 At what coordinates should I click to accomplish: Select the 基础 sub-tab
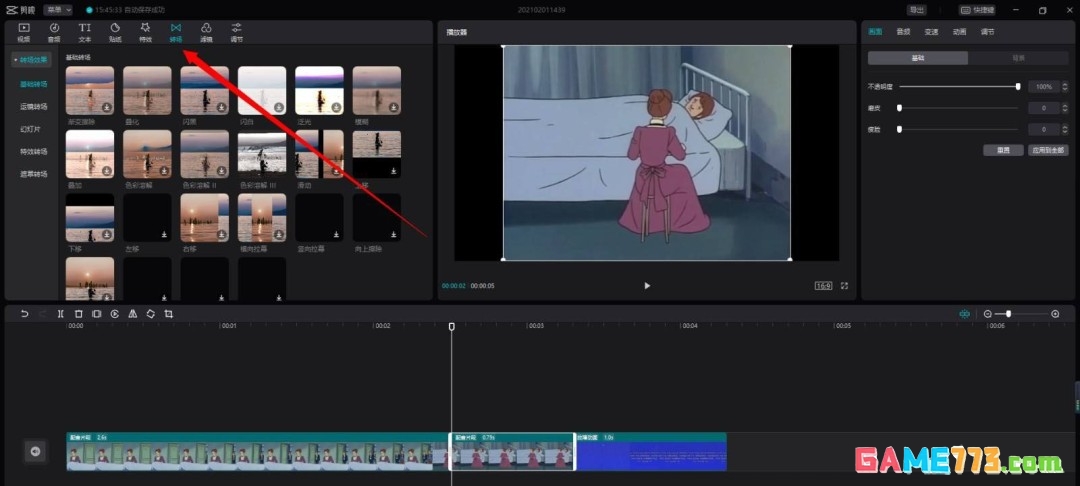(917, 59)
